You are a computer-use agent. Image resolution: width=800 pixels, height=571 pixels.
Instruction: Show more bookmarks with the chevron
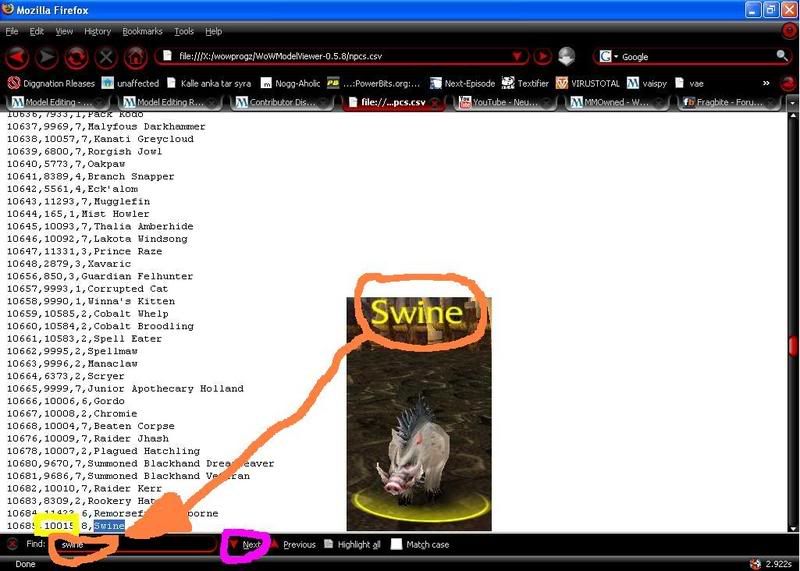766,83
